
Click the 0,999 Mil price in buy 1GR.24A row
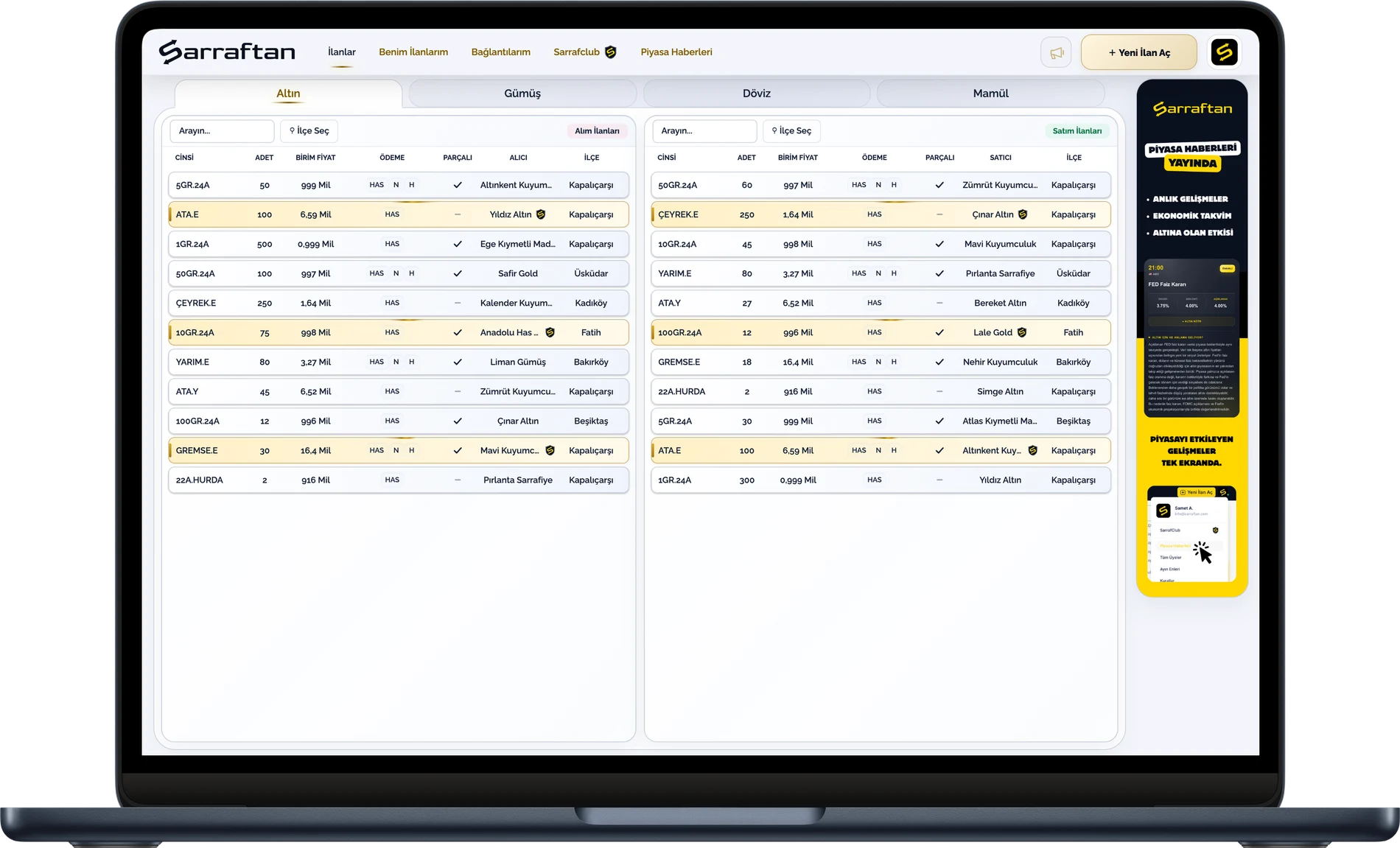click(x=315, y=244)
